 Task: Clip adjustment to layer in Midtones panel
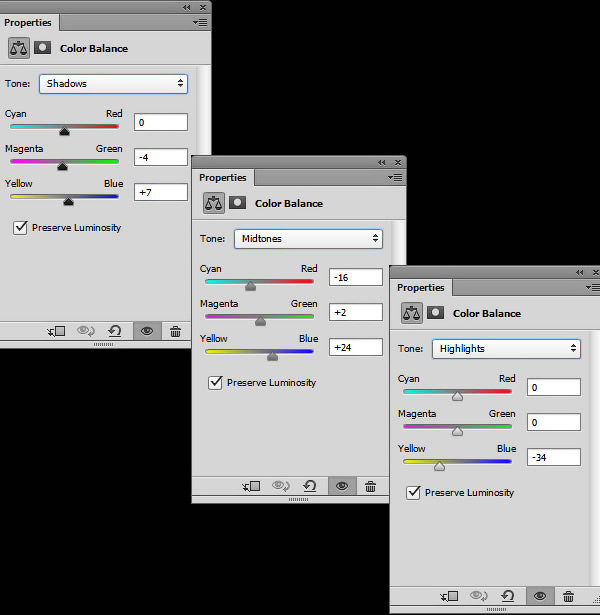tap(251, 486)
